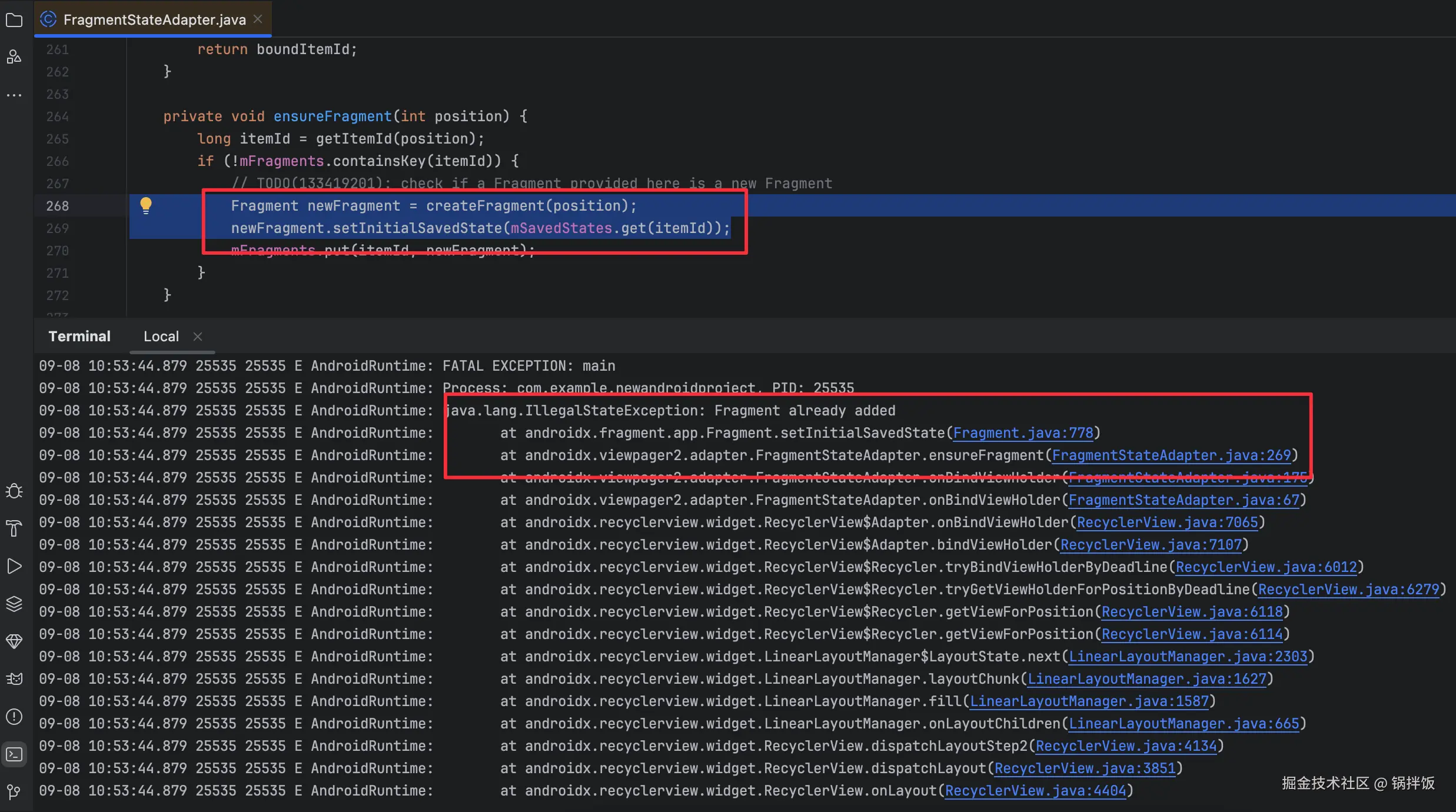This screenshot has height=812, width=1456.
Task: Open the Run tool window
Action: click(x=14, y=566)
